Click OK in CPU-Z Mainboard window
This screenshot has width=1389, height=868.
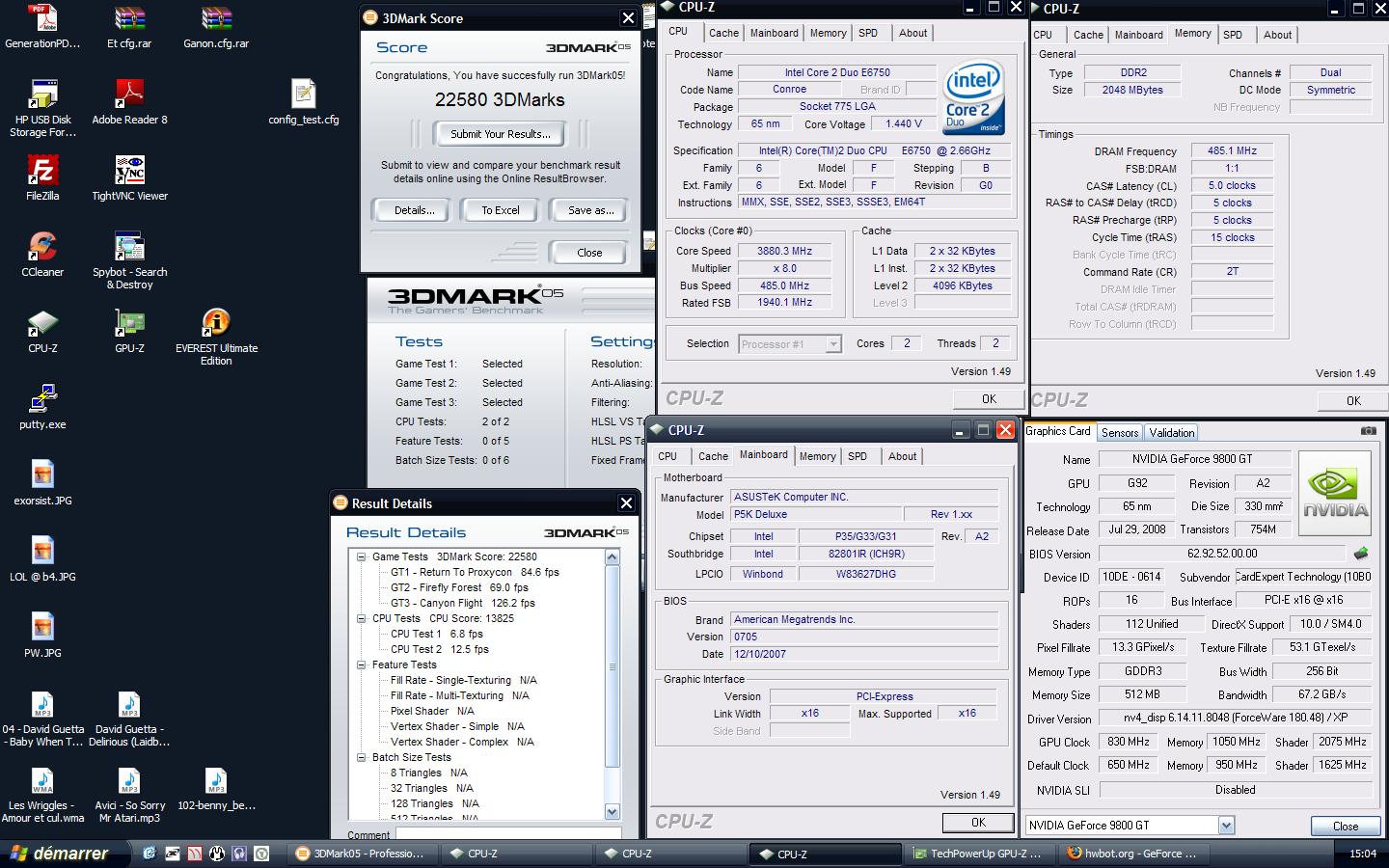[x=978, y=823]
